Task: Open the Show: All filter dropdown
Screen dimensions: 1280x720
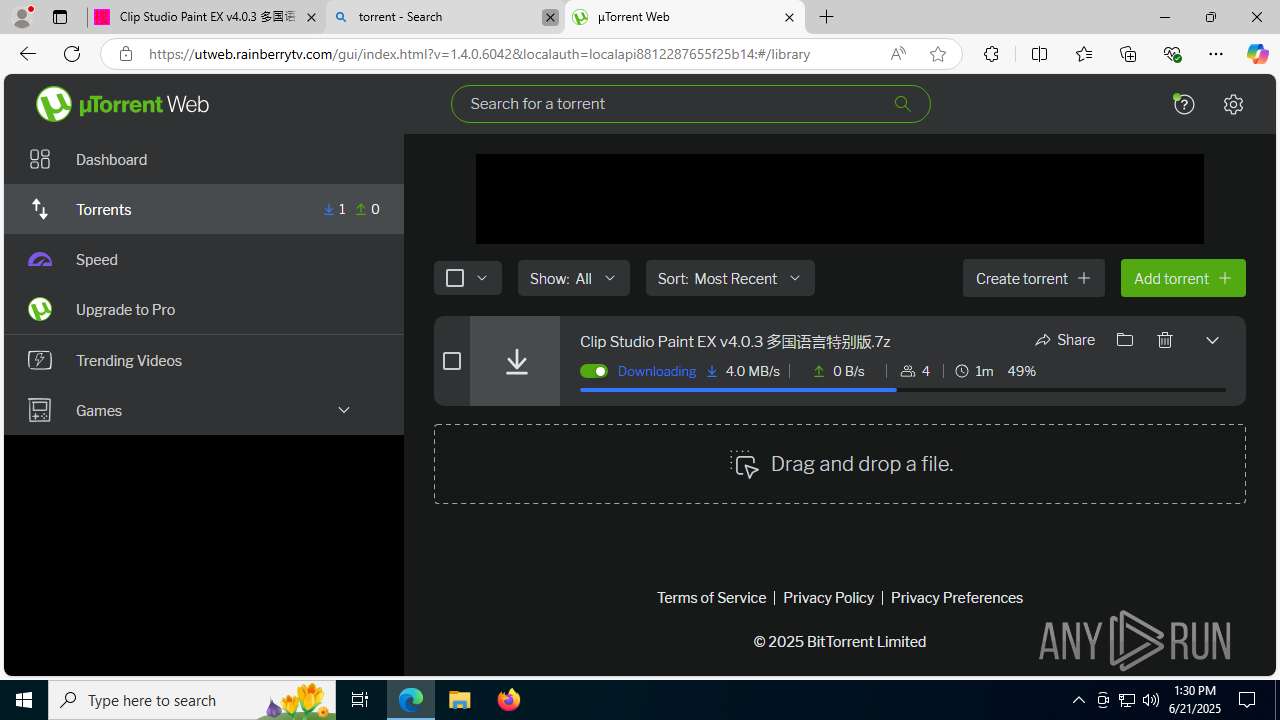Action: pyautogui.click(x=574, y=278)
